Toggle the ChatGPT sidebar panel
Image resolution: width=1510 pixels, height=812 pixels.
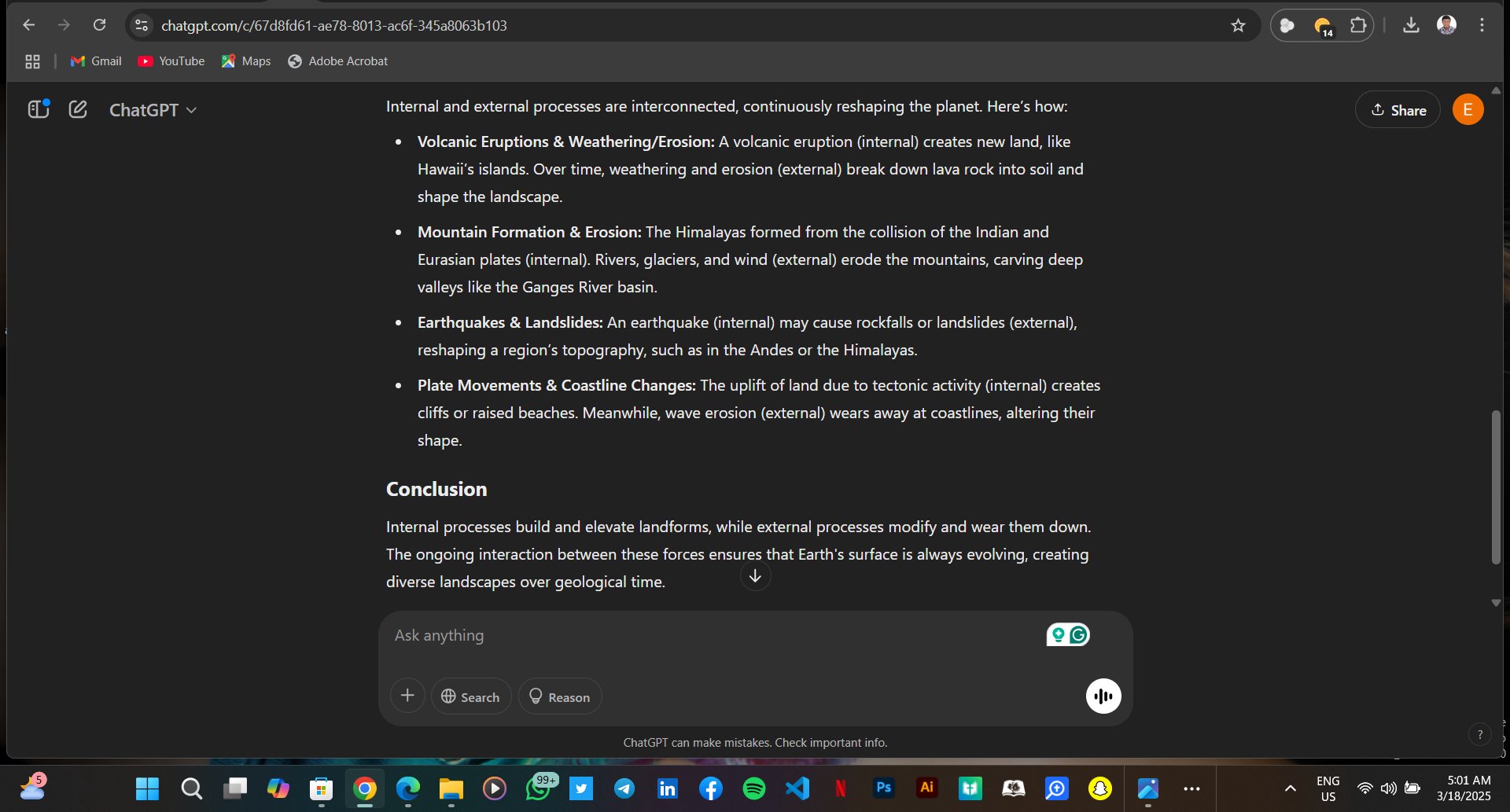pos(38,109)
